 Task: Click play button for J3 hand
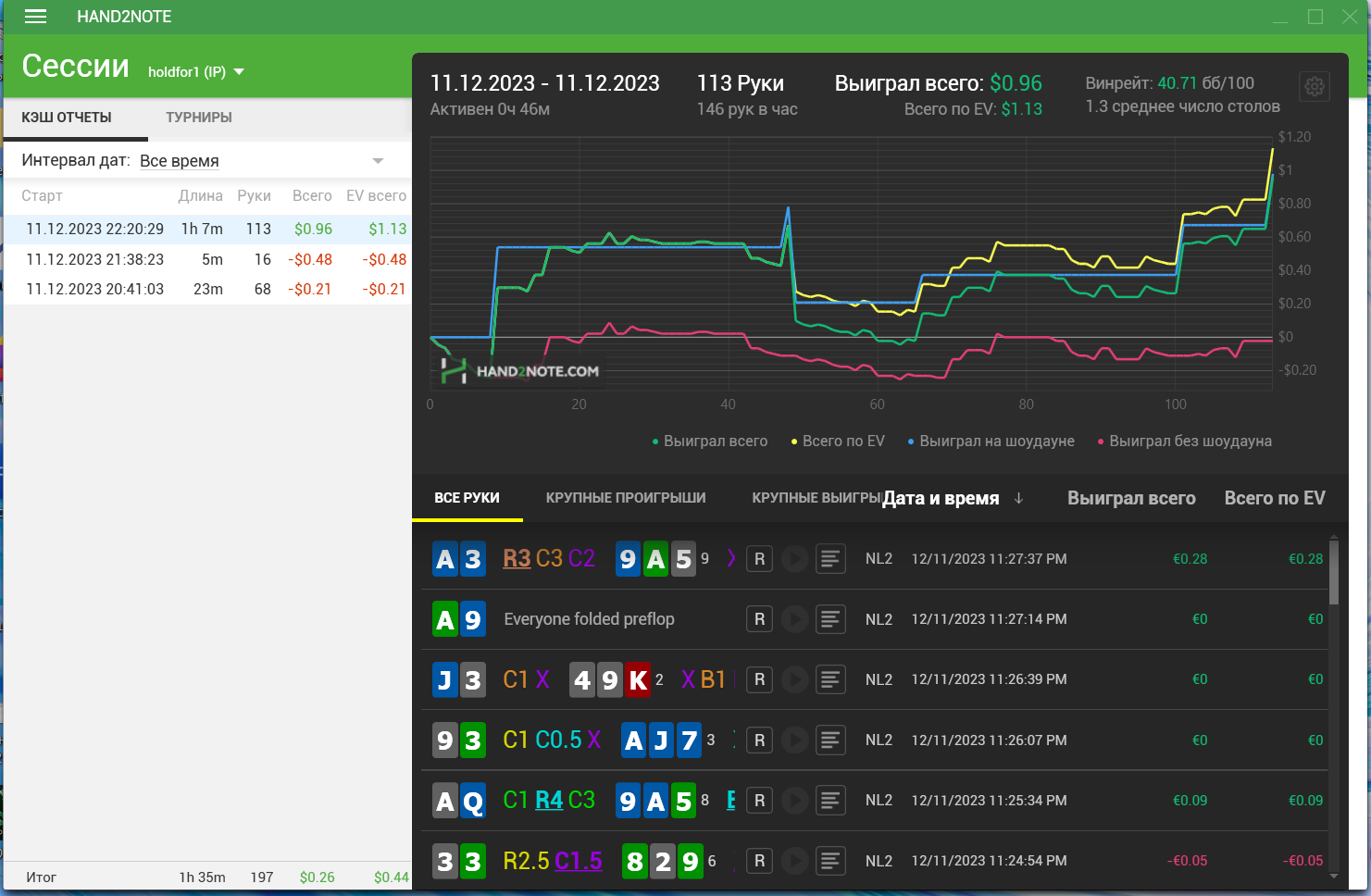794,679
